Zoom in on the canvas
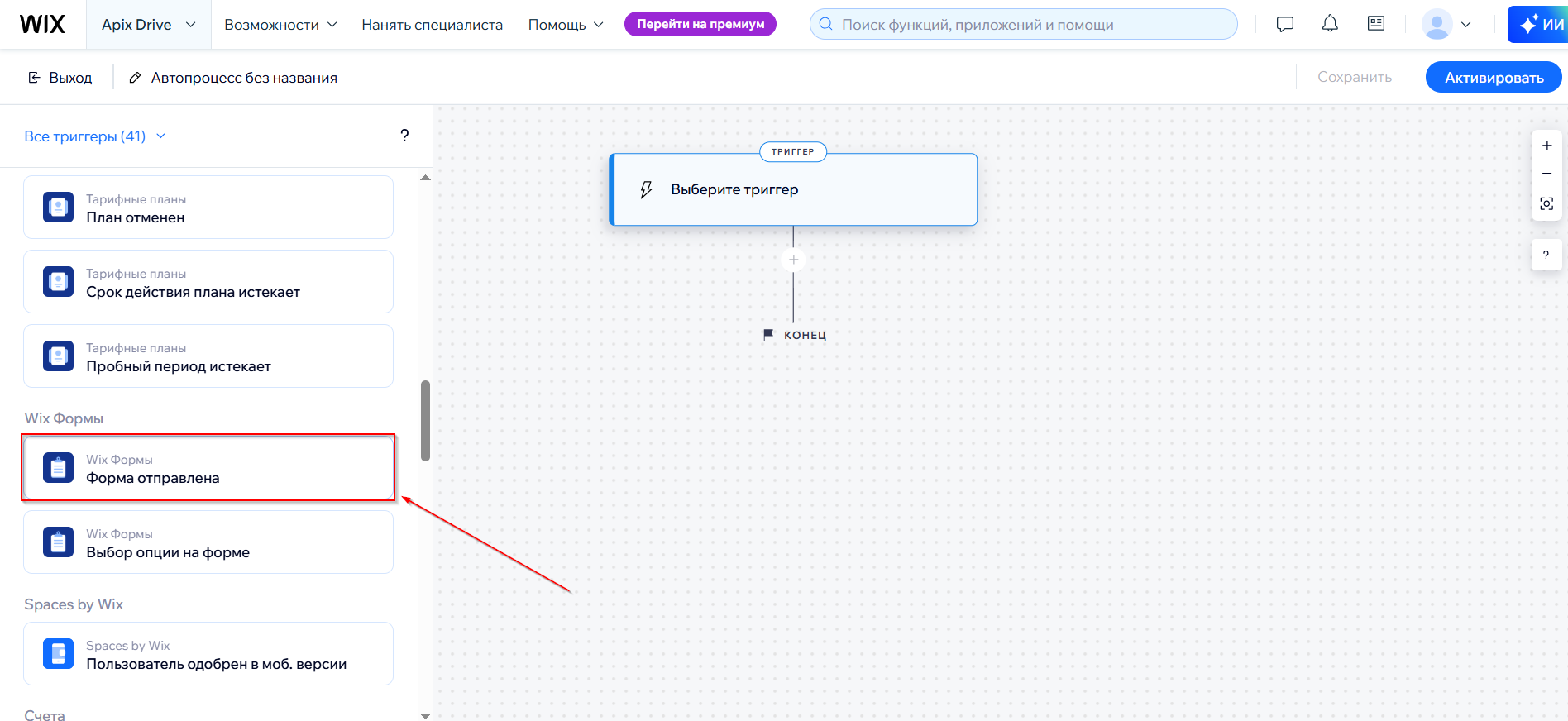The height and width of the screenshot is (721, 1568). point(1546,146)
